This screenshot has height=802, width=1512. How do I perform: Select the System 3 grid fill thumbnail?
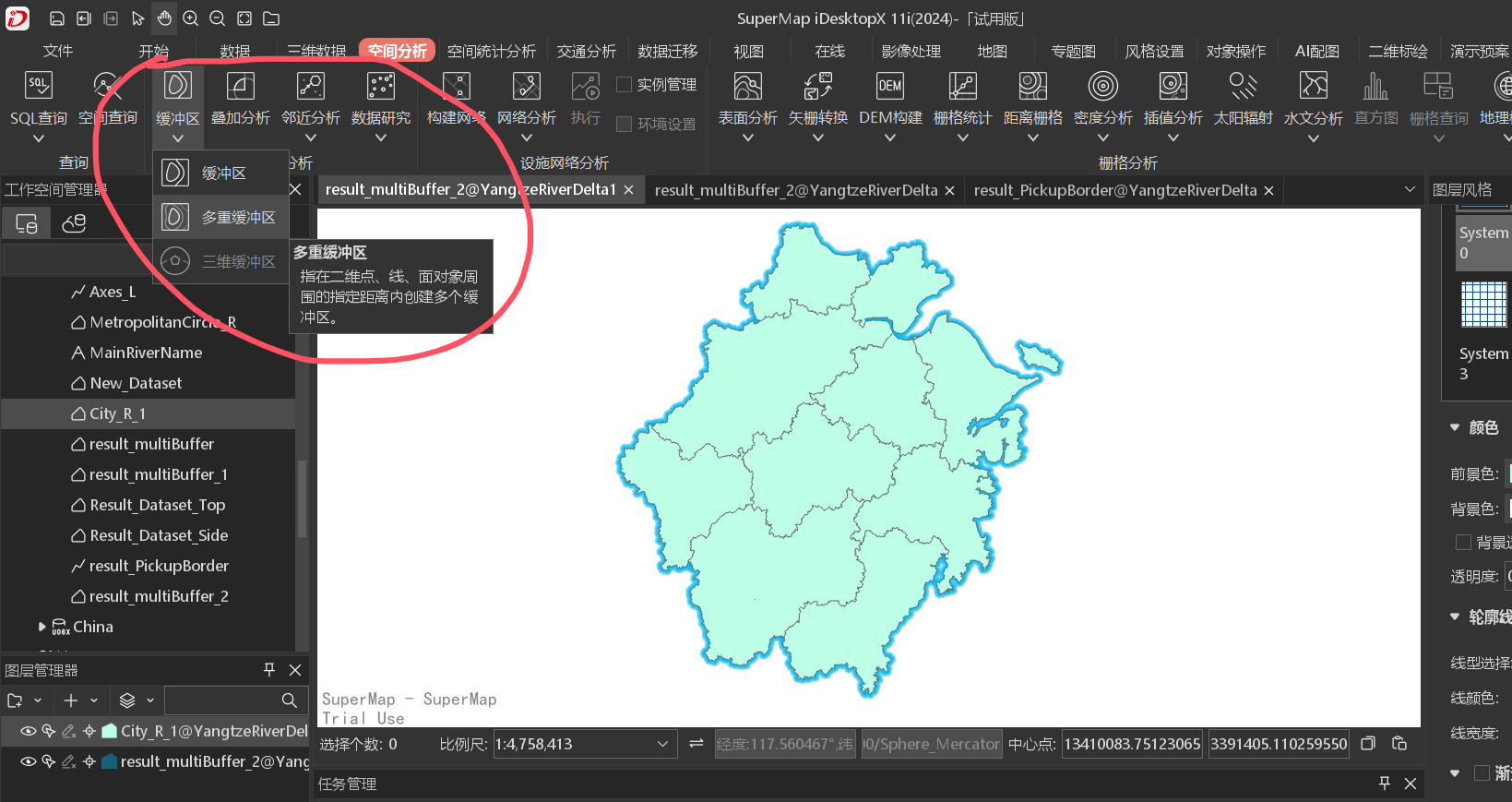[1483, 304]
